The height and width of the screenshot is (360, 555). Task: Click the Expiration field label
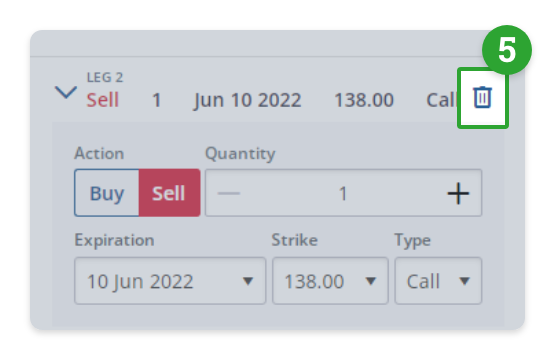tap(114, 240)
